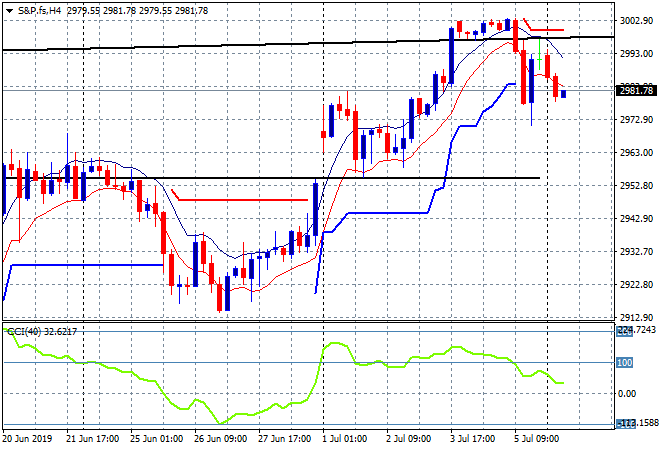Click the 2972.90 price axis label

(x=636, y=120)
